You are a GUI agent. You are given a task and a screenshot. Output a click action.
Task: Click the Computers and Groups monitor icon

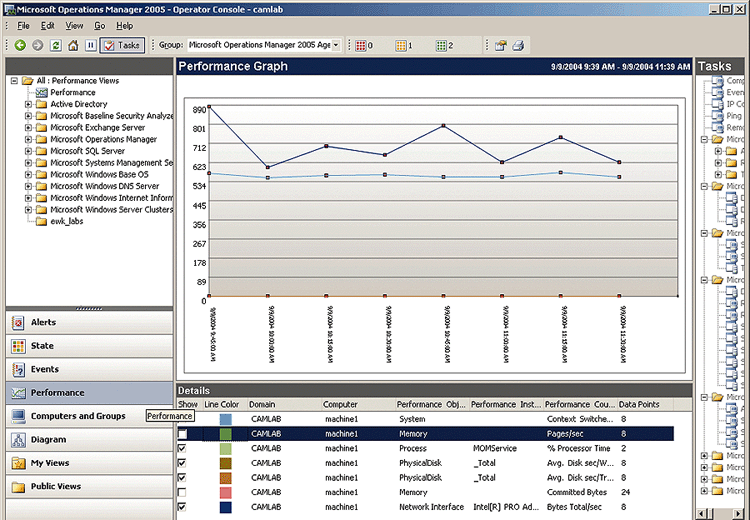click(x=19, y=416)
